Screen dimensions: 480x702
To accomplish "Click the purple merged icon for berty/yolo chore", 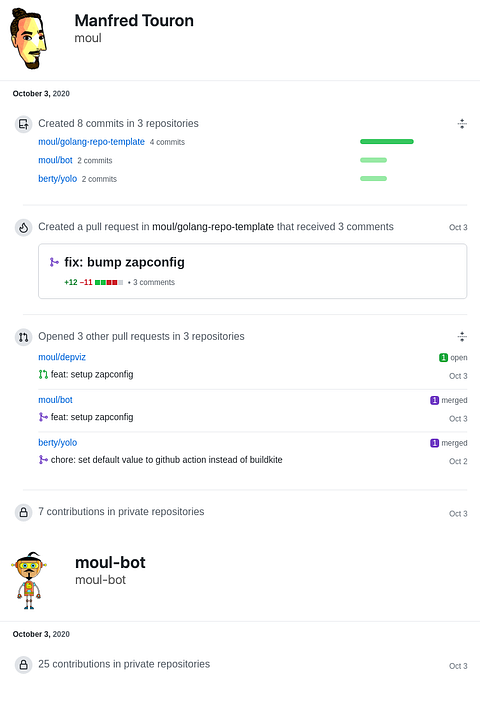I will [x=43, y=460].
